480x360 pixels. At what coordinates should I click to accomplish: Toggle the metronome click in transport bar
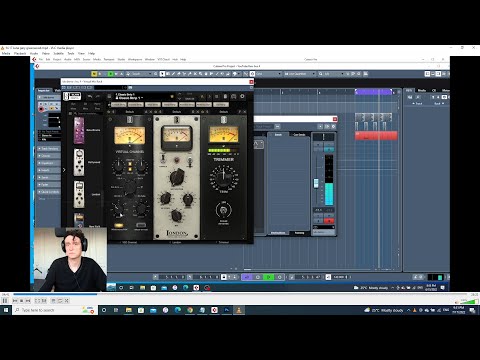[328, 277]
